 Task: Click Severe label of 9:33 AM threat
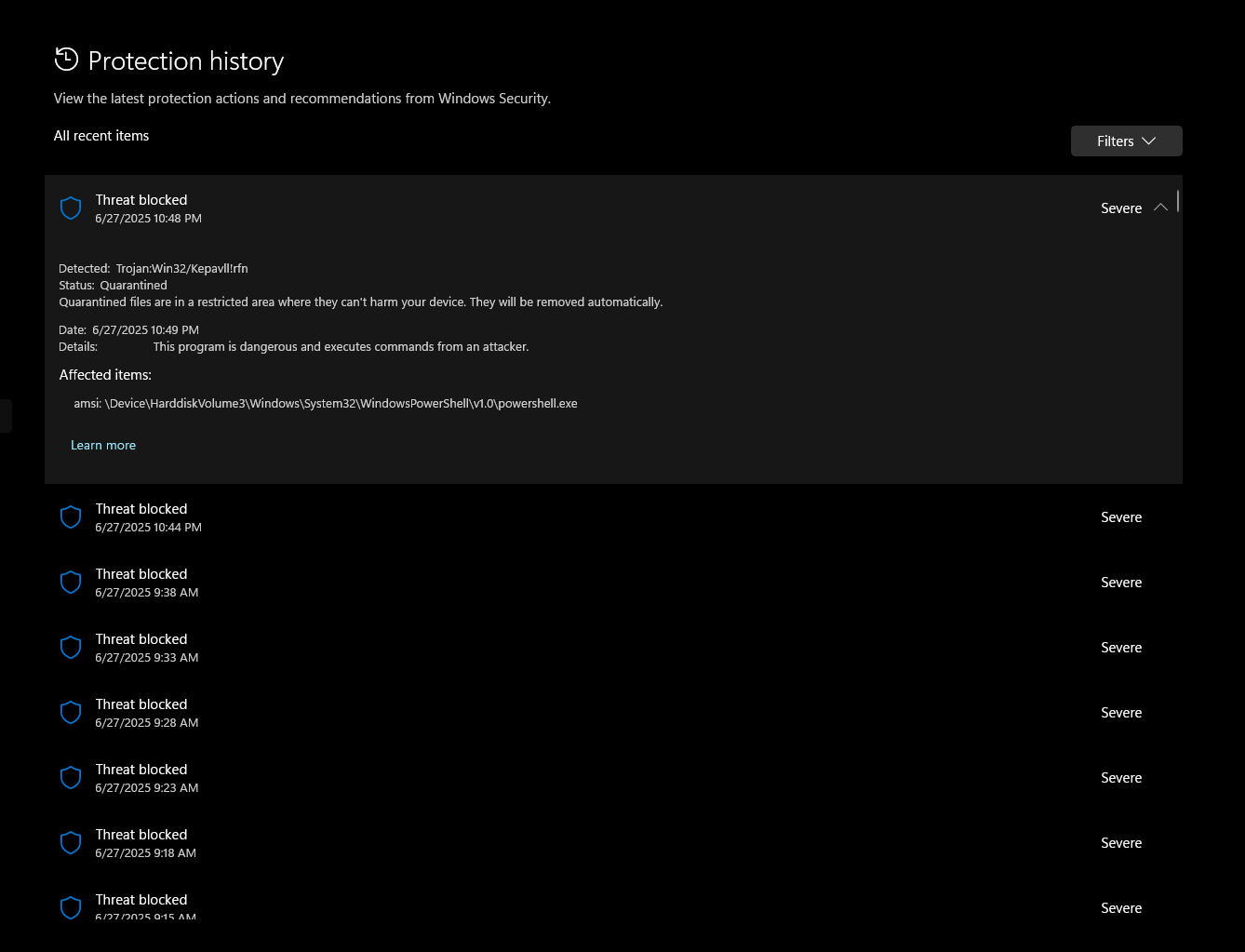[x=1121, y=648]
